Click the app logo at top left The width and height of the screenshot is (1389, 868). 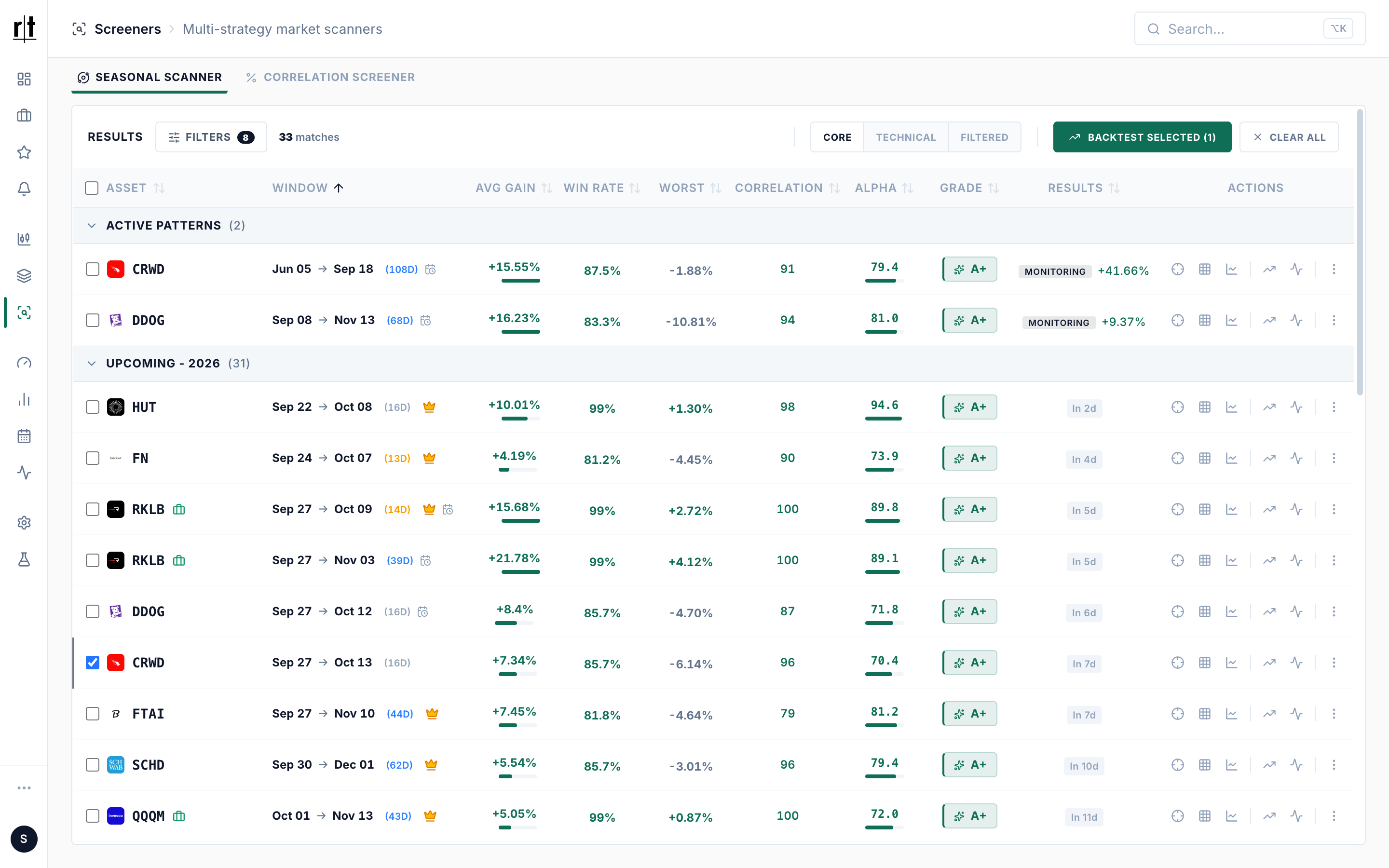pyautogui.click(x=24, y=29)
